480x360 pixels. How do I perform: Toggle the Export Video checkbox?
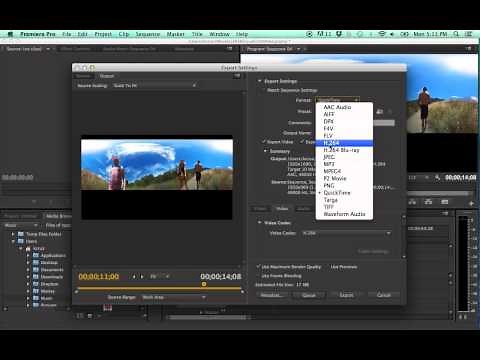click(263, 142)
